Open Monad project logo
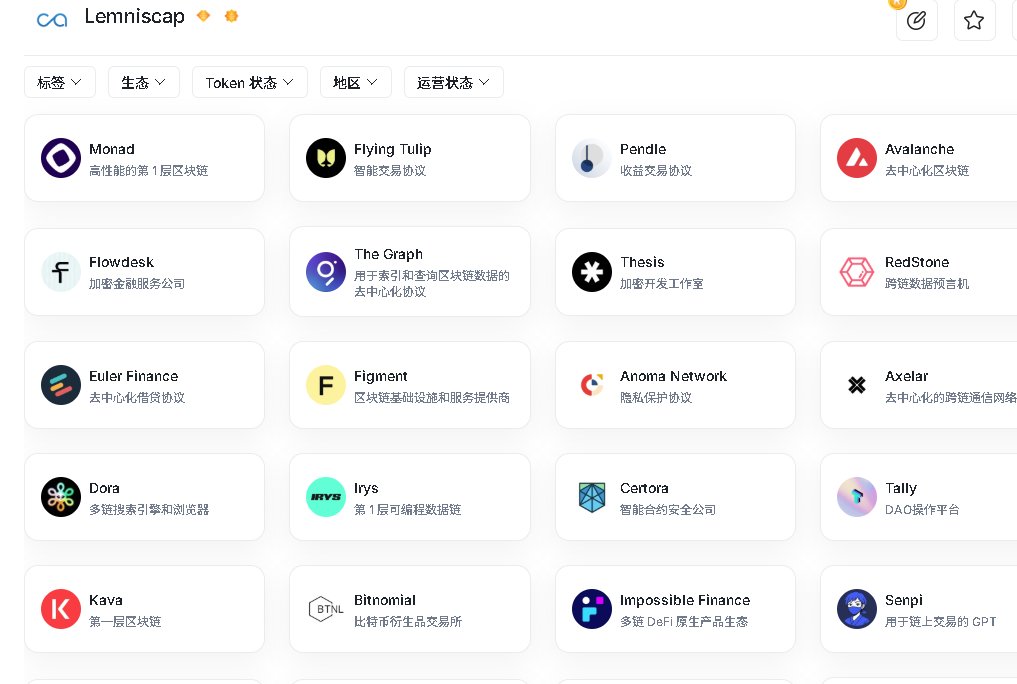 [x=61, y=158]
